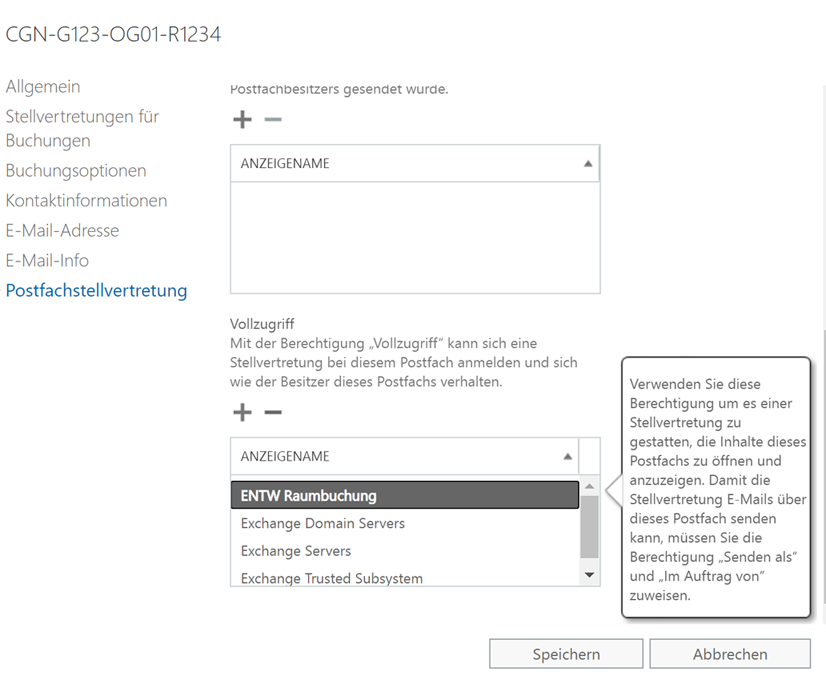Save changes with Speichern button
Screen dimensions: 826x695
pos(566,654)
